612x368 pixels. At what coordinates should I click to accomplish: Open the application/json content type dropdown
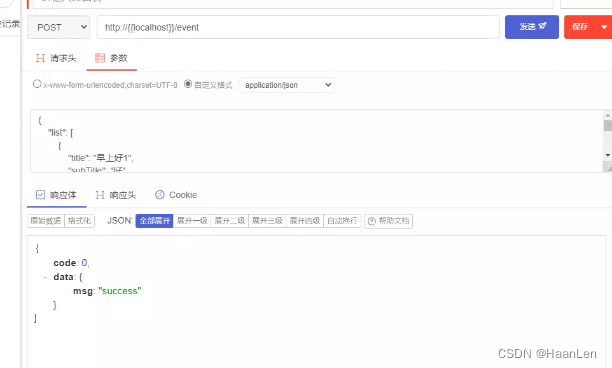(x=287, y=85)
